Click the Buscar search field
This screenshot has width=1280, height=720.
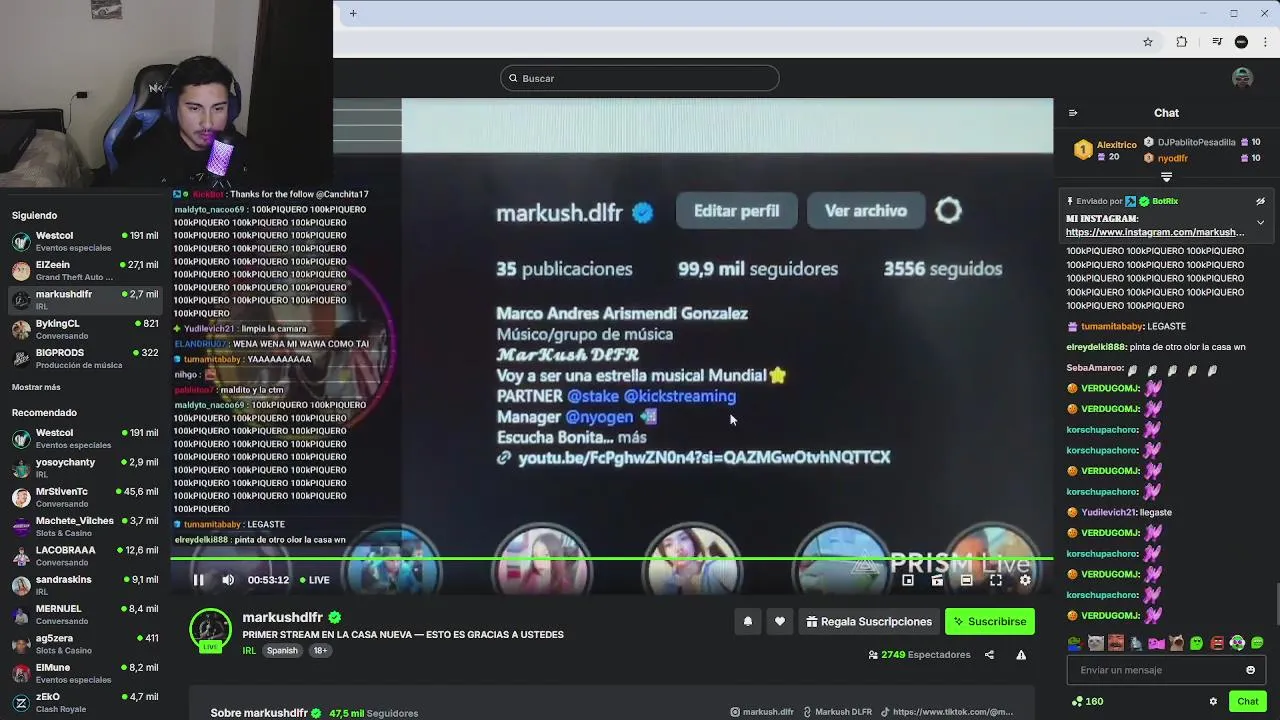pos(640,78)
